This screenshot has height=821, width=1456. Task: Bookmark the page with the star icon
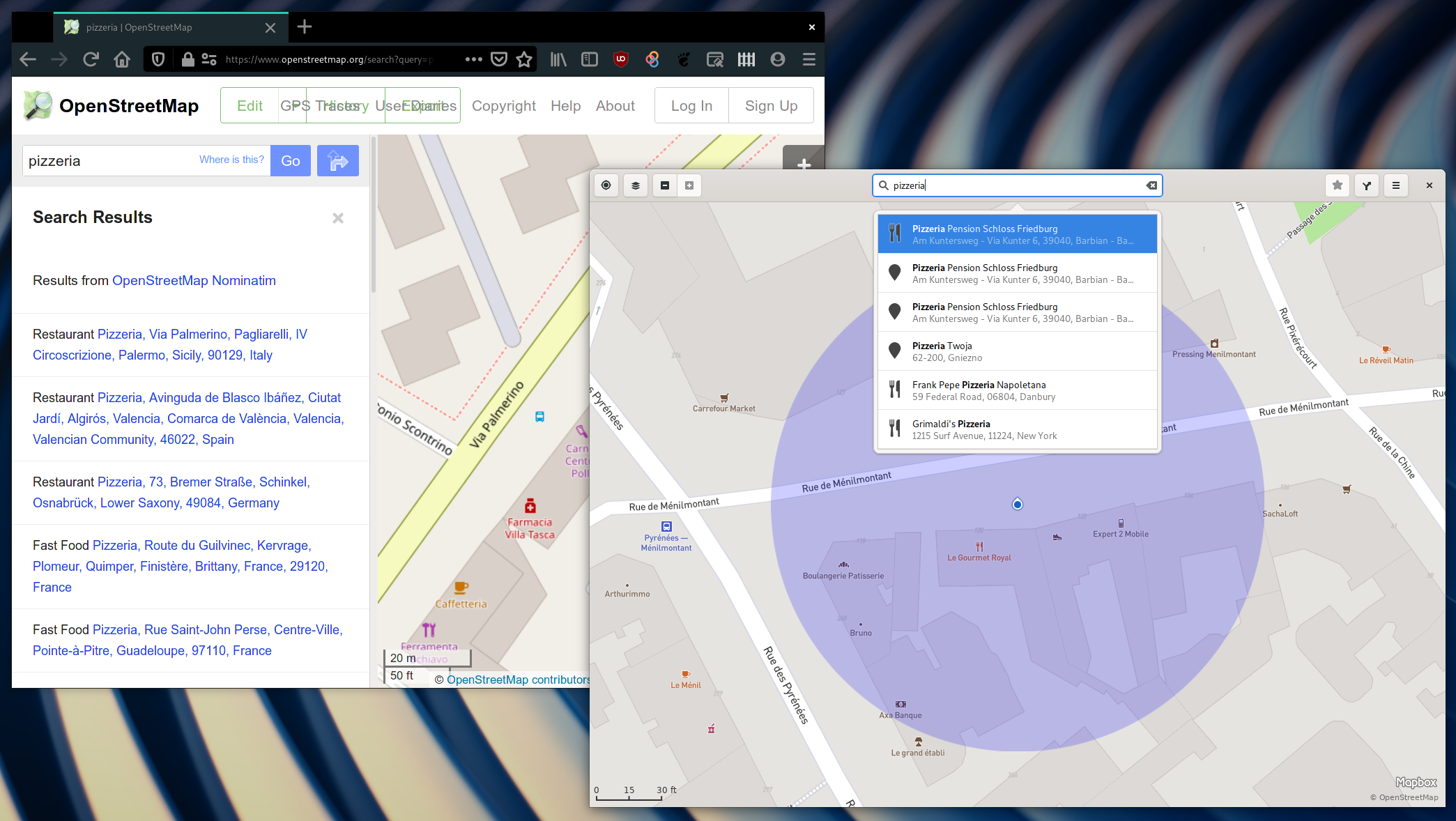[525, 59]
